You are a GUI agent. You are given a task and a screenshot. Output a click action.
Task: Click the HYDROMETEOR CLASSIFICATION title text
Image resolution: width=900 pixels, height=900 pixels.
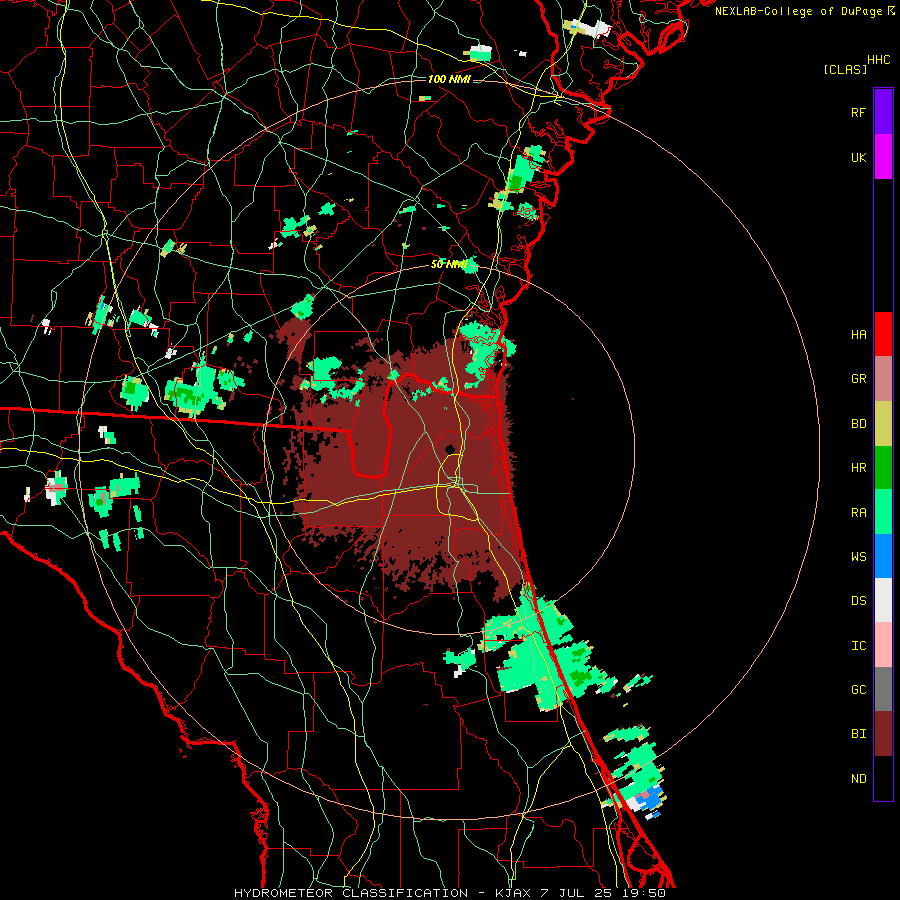tap(351, 893)
